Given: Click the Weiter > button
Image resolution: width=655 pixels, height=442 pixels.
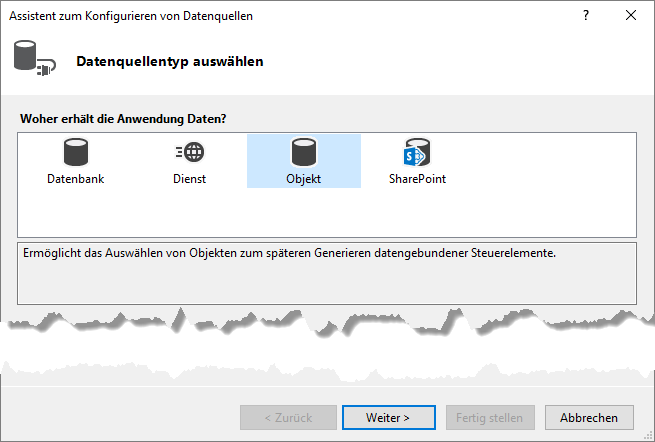Looking at the screenshot, I should 388,417.
